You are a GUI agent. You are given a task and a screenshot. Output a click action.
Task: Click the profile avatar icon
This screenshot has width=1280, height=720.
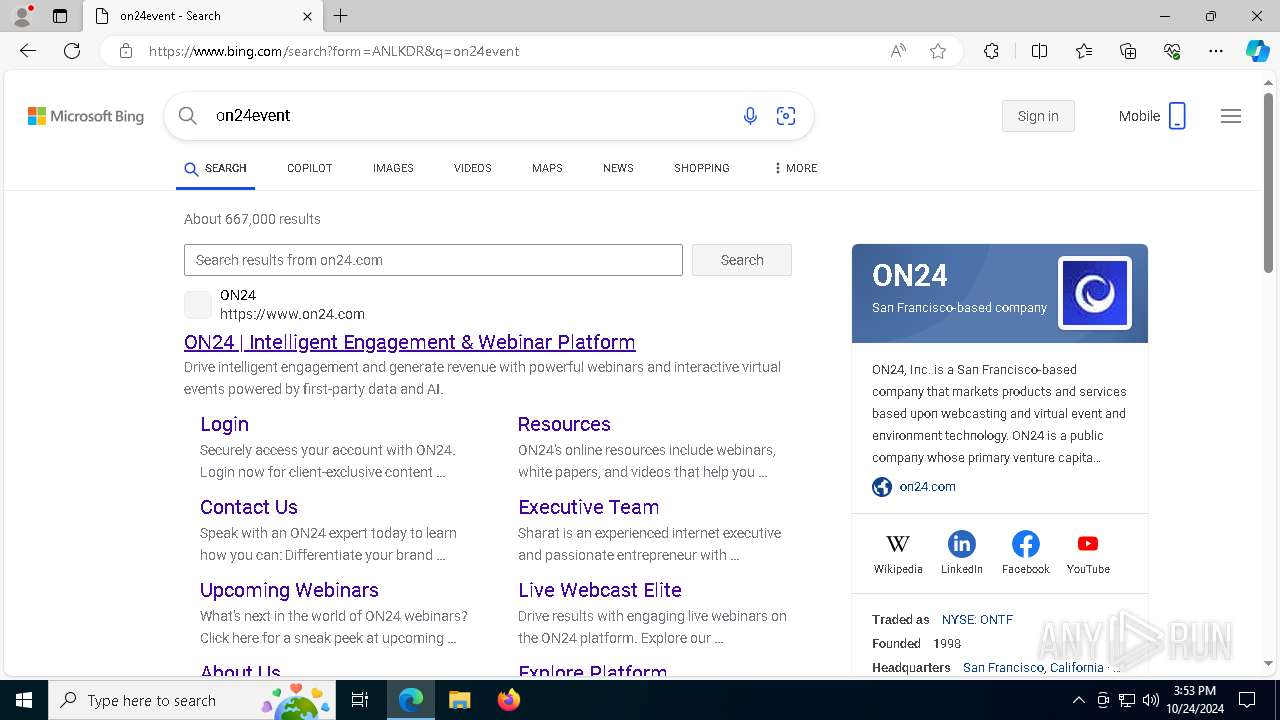coord(22,16)
